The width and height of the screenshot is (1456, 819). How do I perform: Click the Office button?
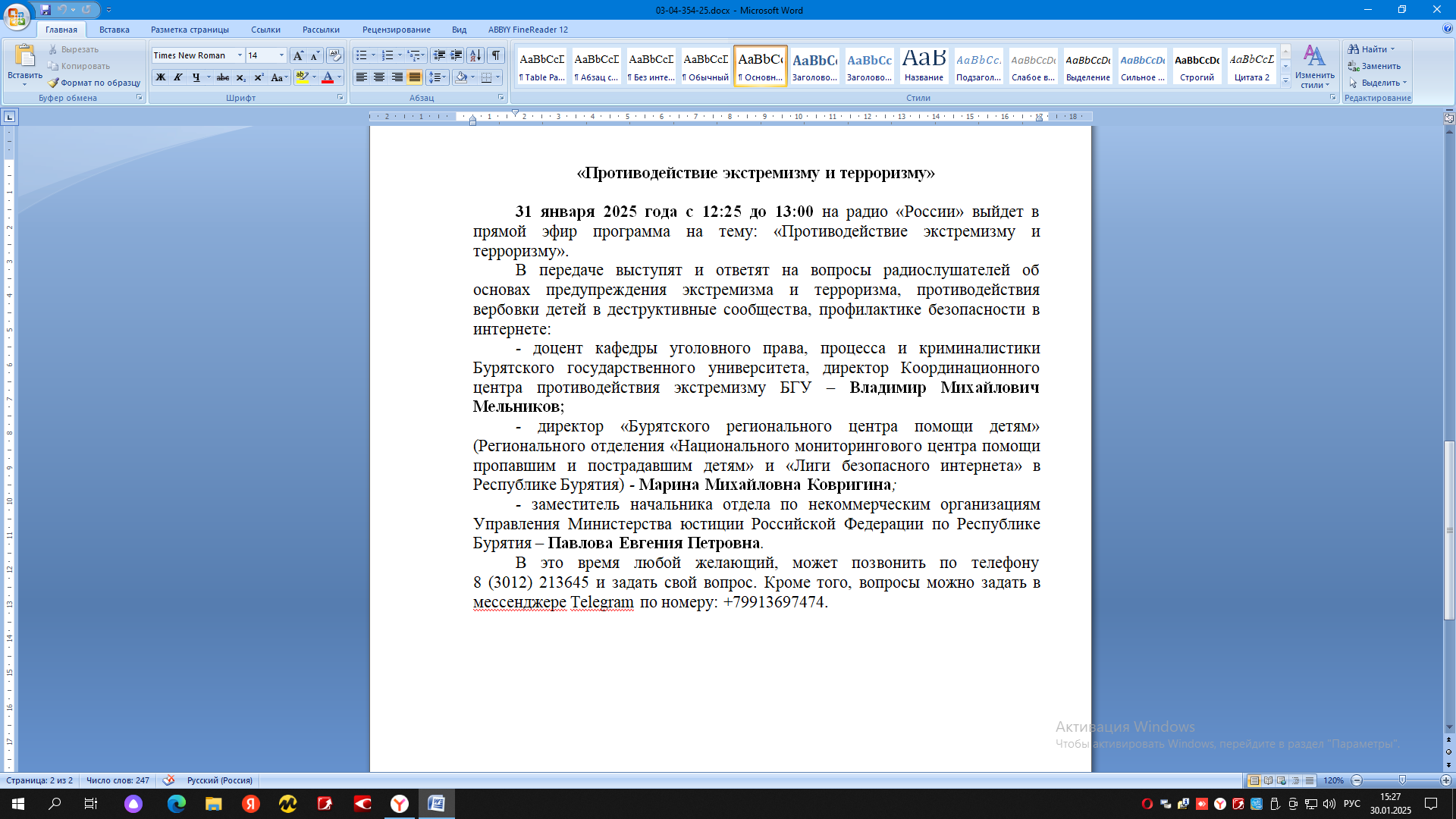pos(17,16)
